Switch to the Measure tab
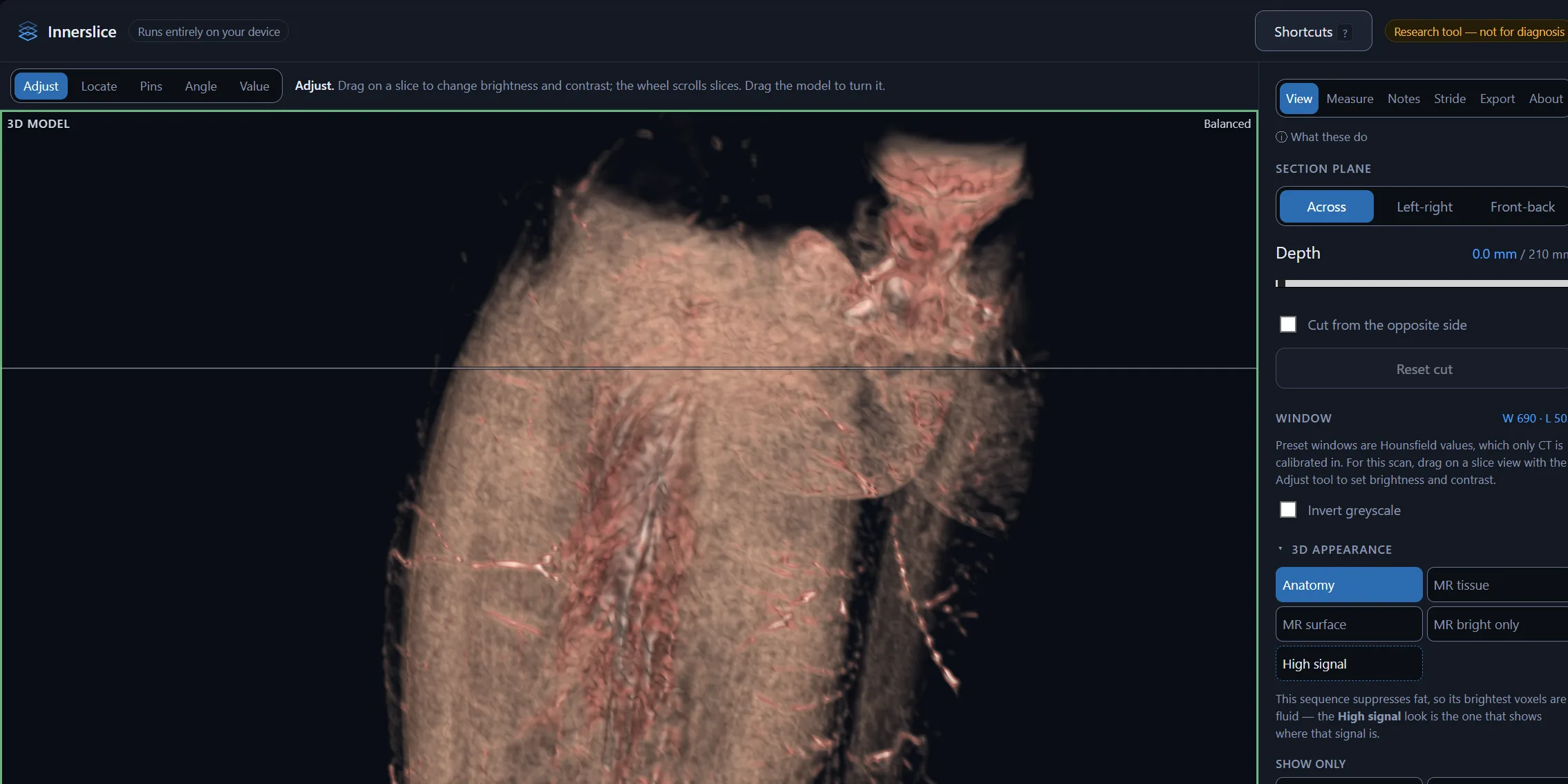 (1350, 98)
